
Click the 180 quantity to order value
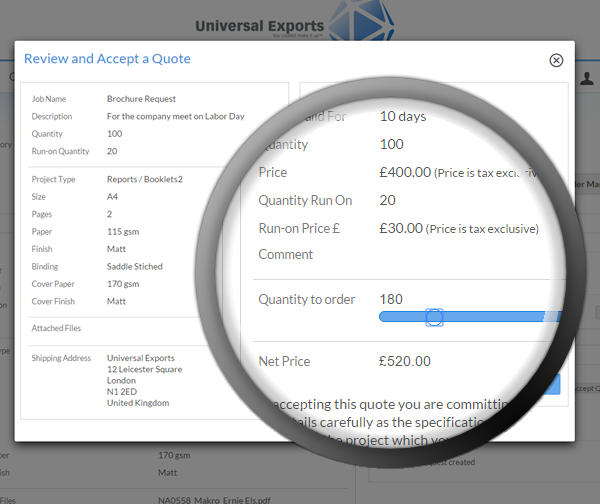391,299
